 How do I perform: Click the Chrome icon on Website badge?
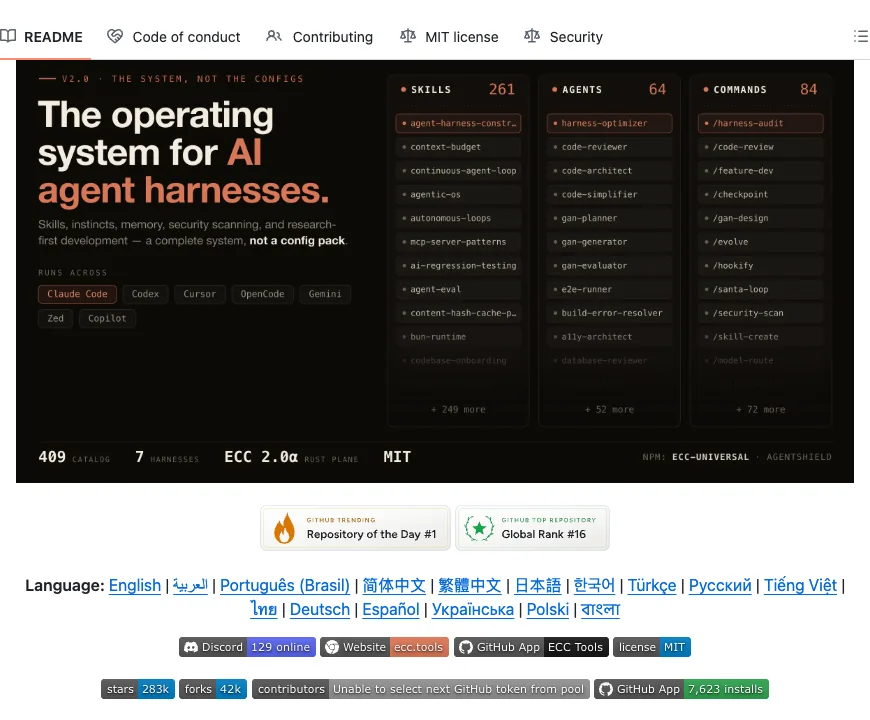[x=332, y=647]
